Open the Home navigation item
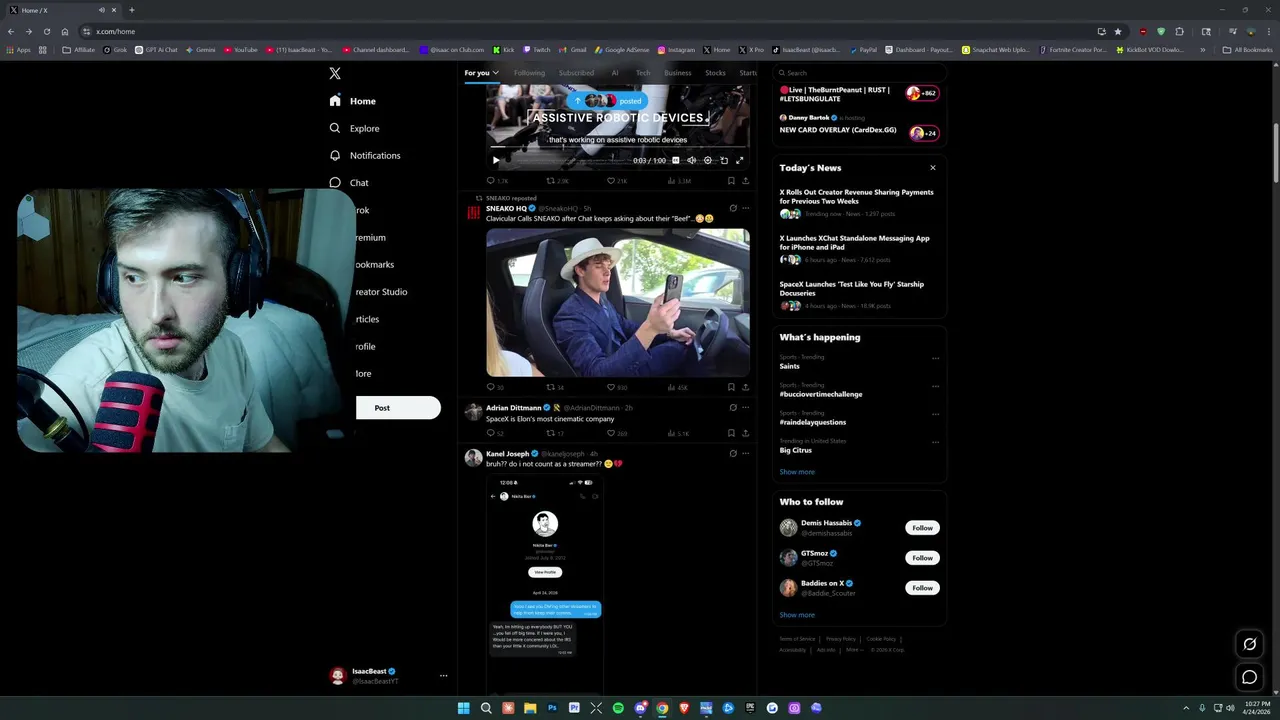The image size is (1280, 720). [353, 101]
